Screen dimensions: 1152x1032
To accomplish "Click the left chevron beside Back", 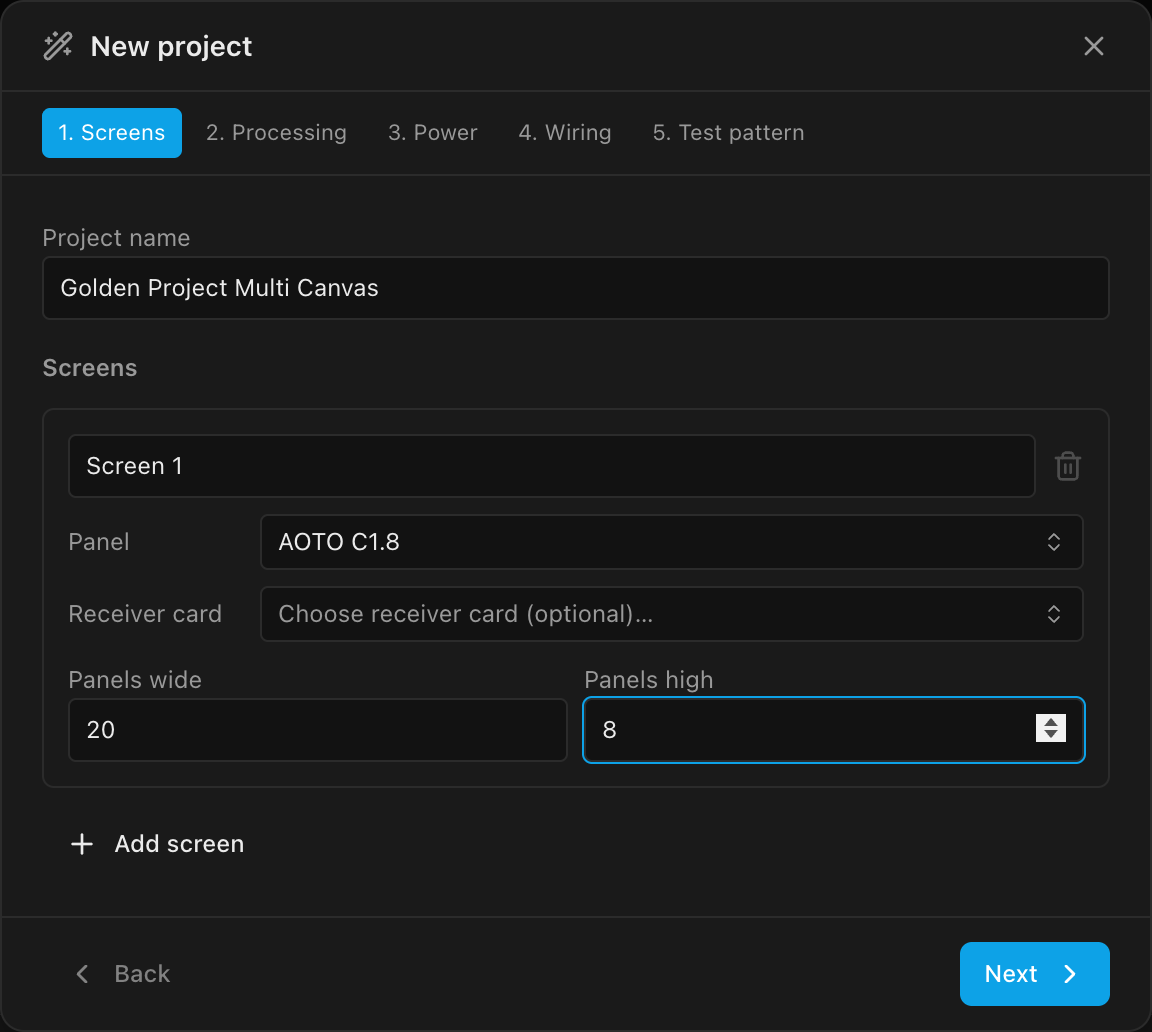I will coord(82,974).
